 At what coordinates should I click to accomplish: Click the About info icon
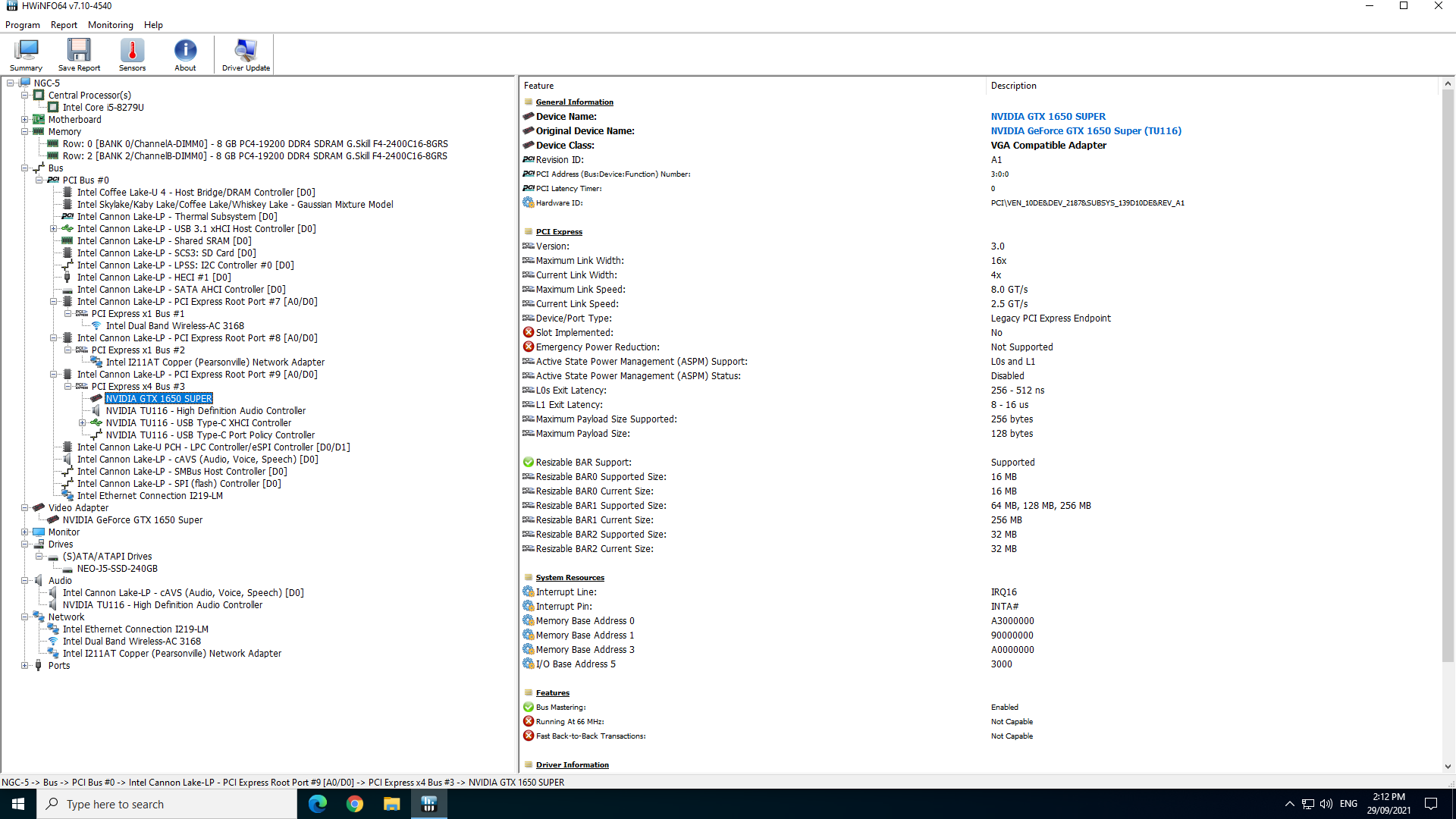(x=185, y=55)
